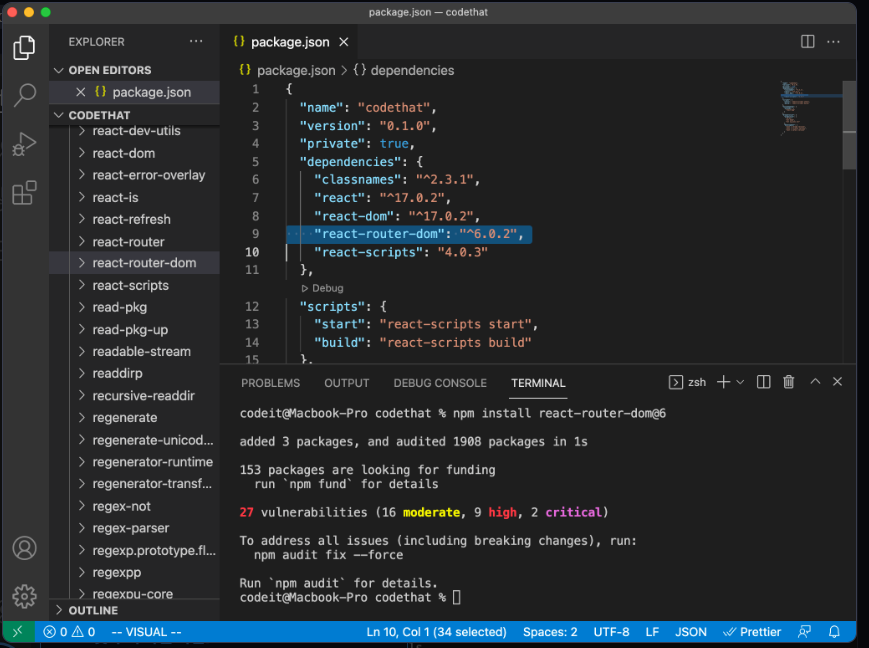Split the terminal panel

(x=763, y=382)
